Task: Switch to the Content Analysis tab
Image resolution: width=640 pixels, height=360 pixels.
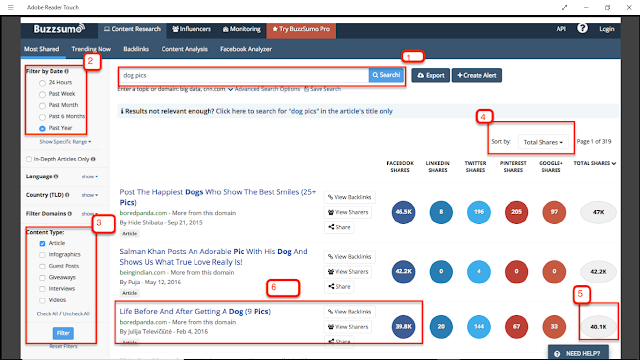Action: tap(184, 49)
